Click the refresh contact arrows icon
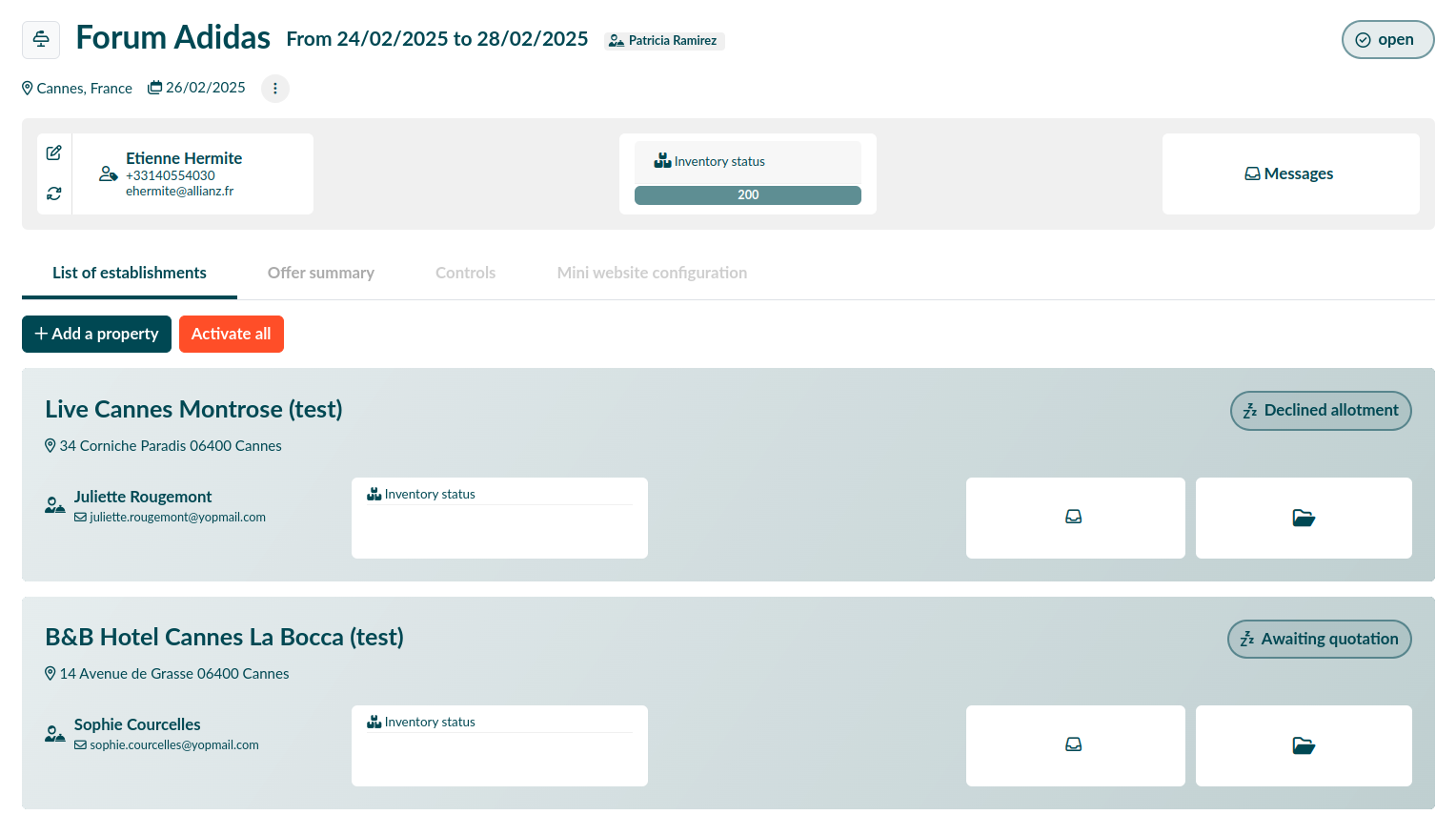 pos(54,194)
